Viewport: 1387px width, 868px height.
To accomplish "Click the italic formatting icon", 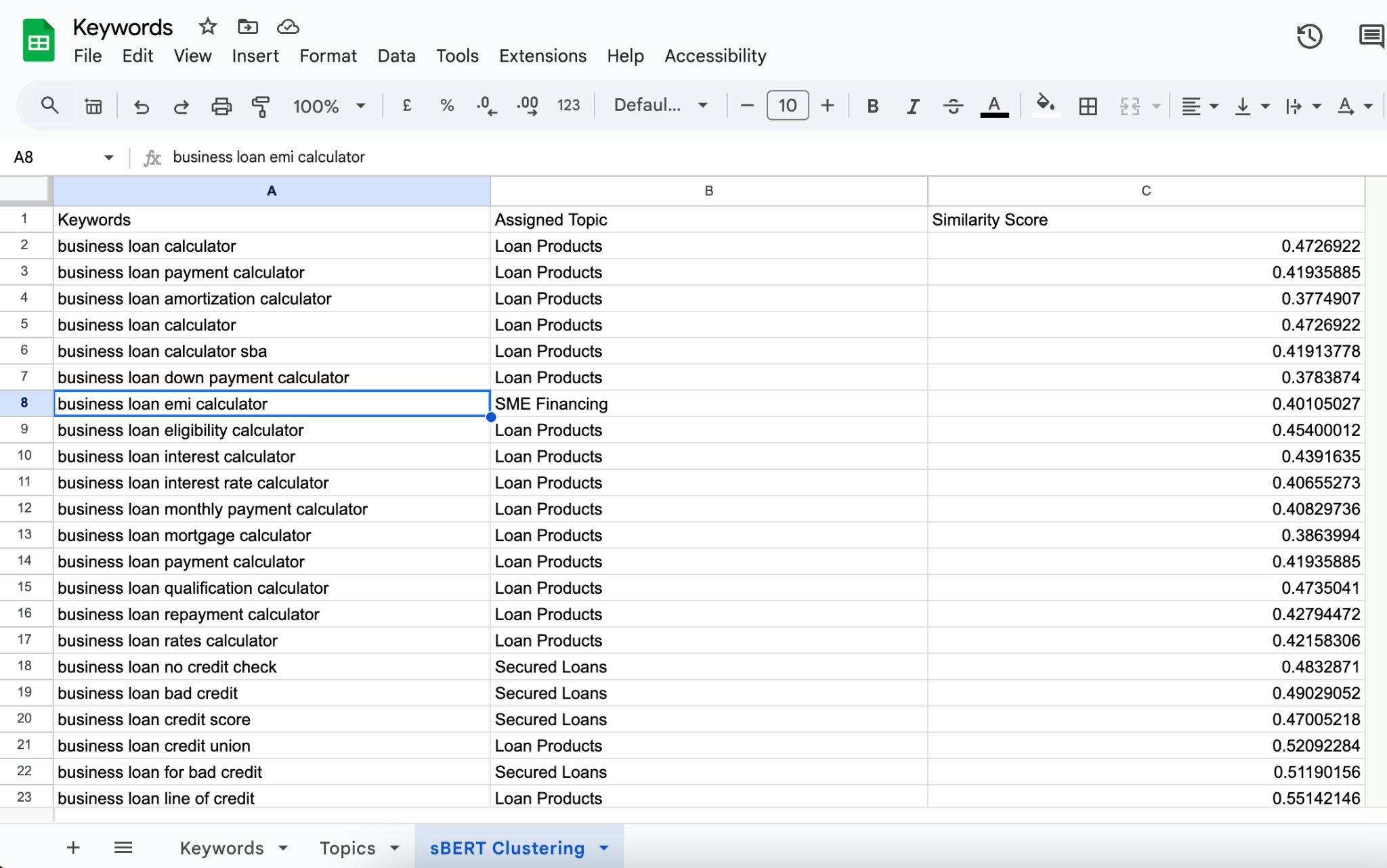I will (912, 106).
